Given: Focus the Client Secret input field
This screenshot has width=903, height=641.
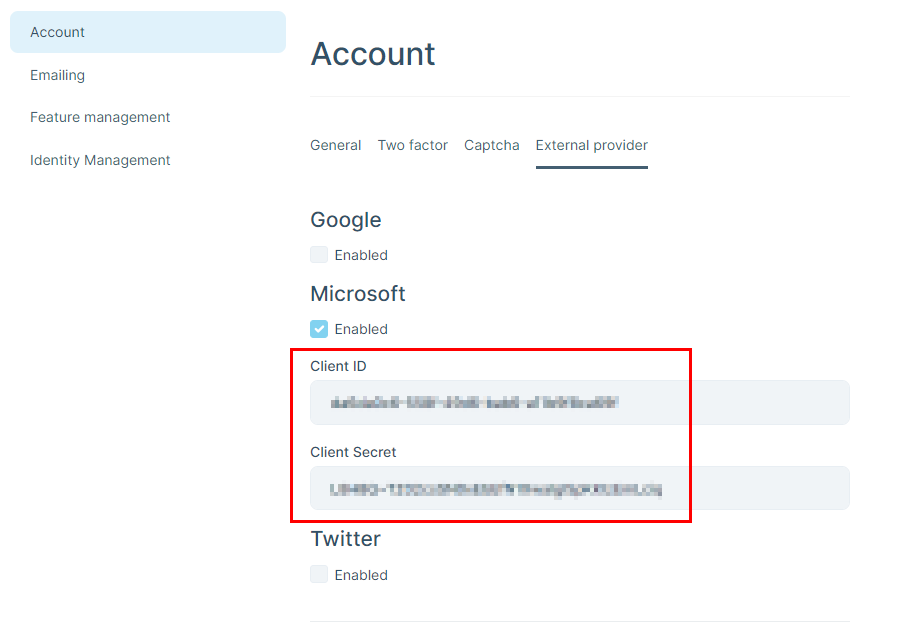Looking at the screenshot, I should click(579, 489).
